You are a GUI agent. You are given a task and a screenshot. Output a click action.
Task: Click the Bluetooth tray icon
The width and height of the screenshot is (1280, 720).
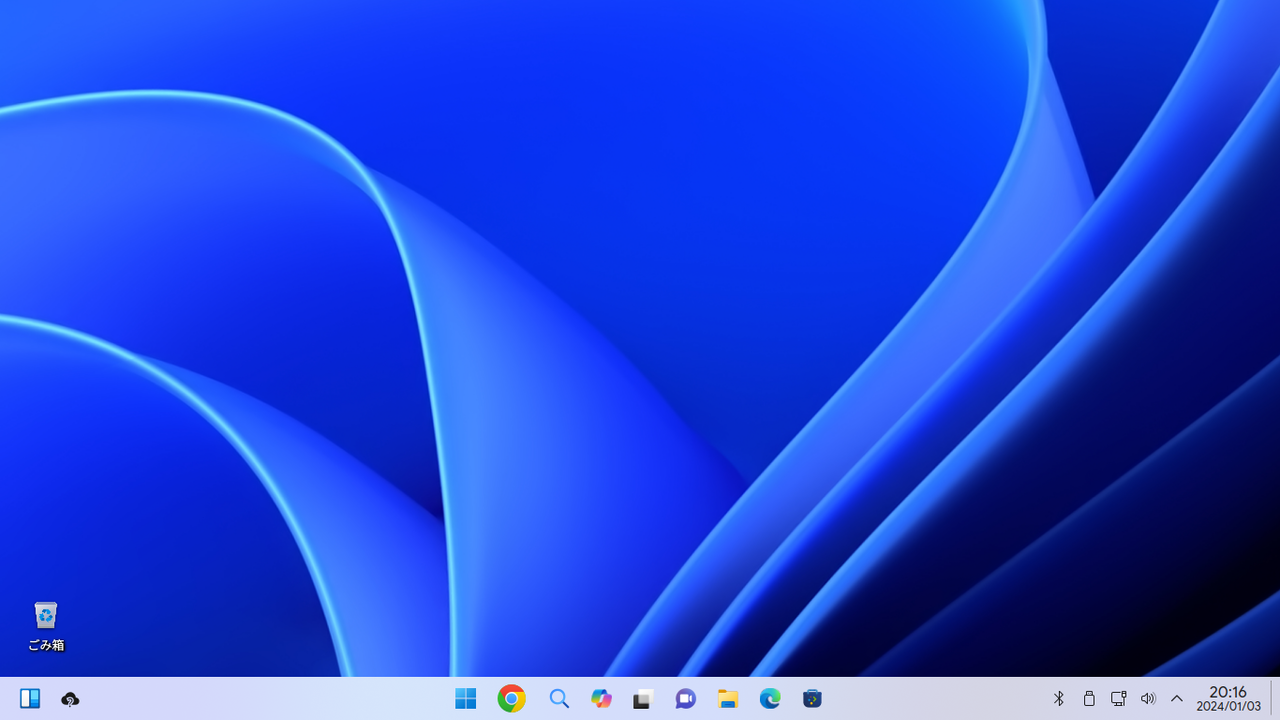click(1059, 699)
